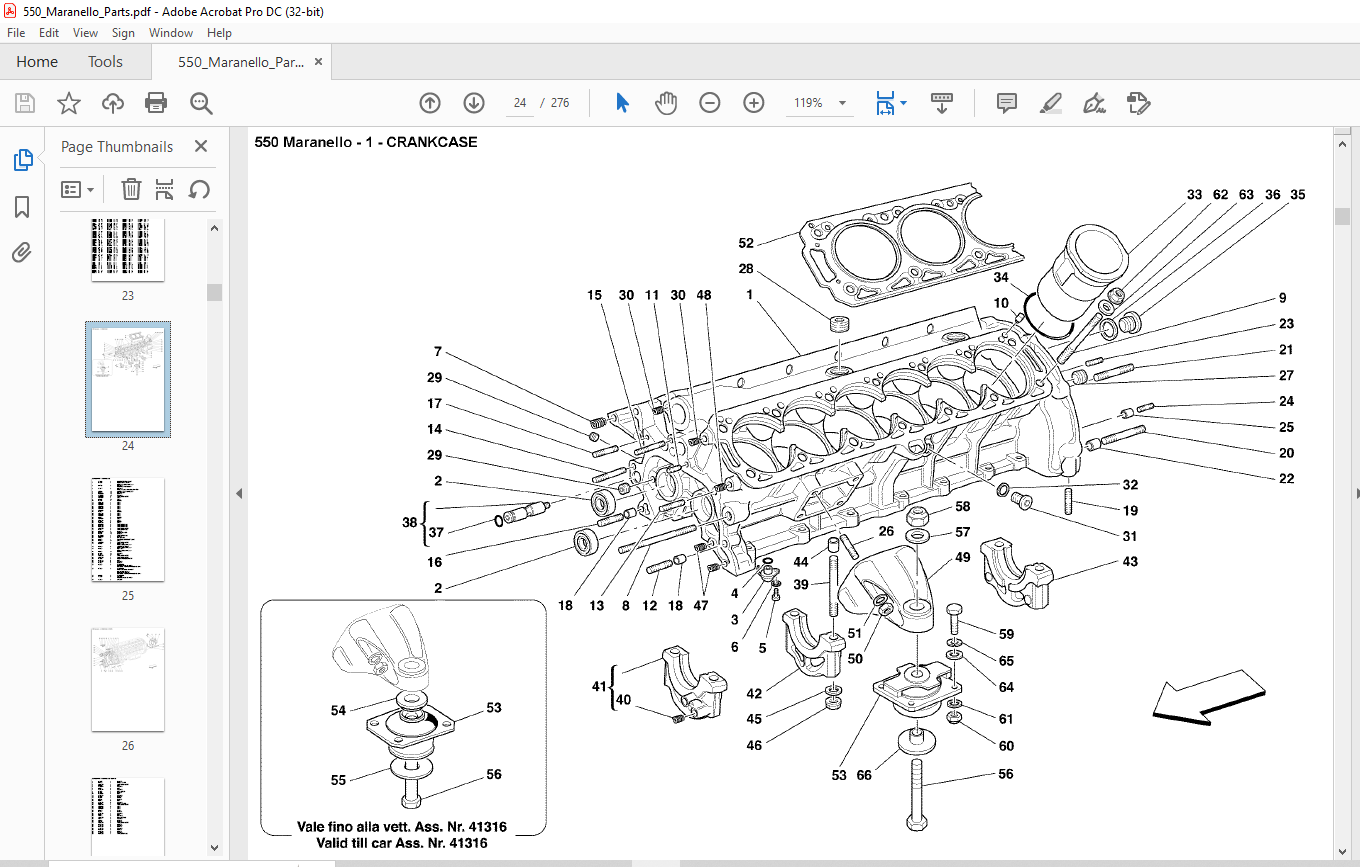Open the Sign menu

click(x=123, y=33)
